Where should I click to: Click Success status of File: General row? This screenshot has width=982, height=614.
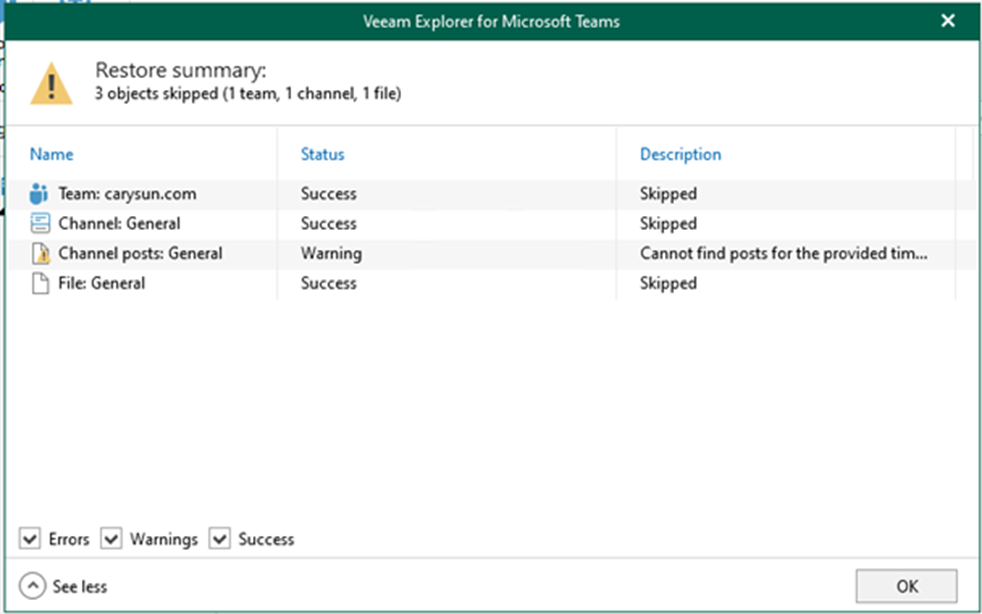(x=329, y=283)
